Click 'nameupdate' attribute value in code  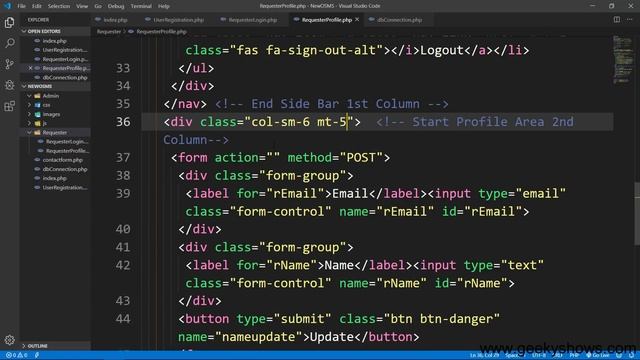tap(259, 337)
